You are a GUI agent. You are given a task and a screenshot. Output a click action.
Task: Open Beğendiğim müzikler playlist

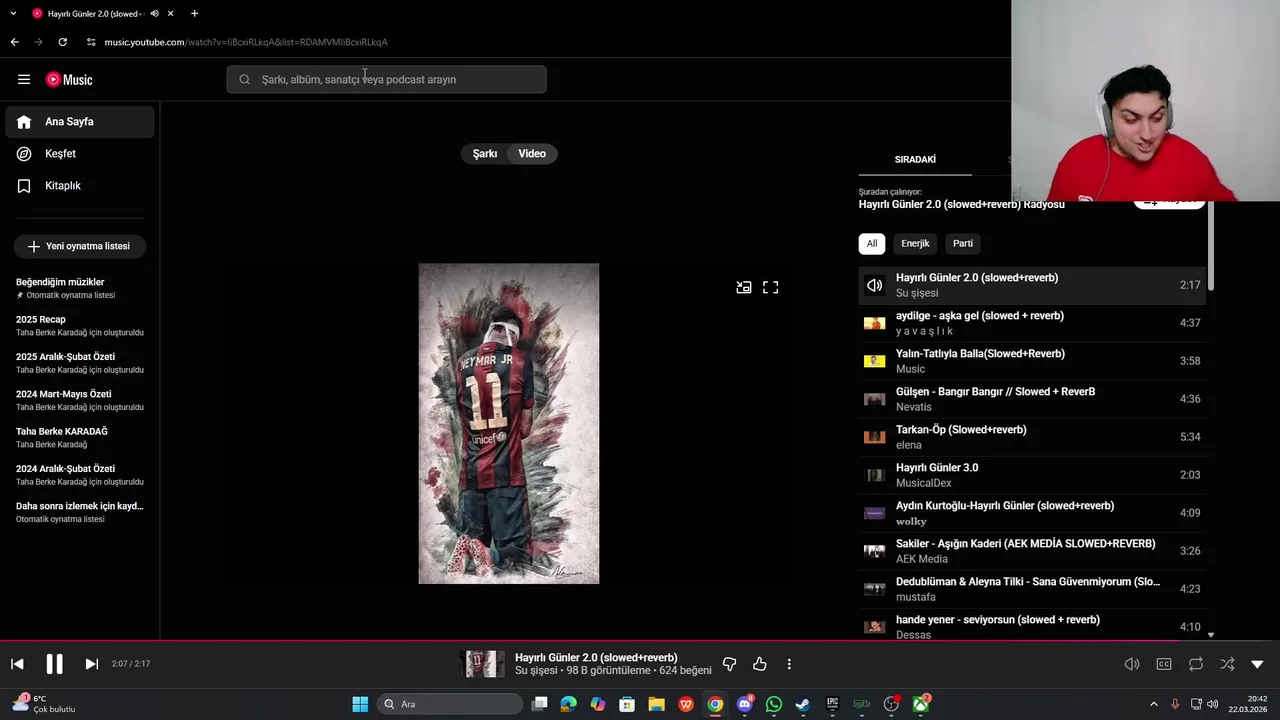pos(80,288)
